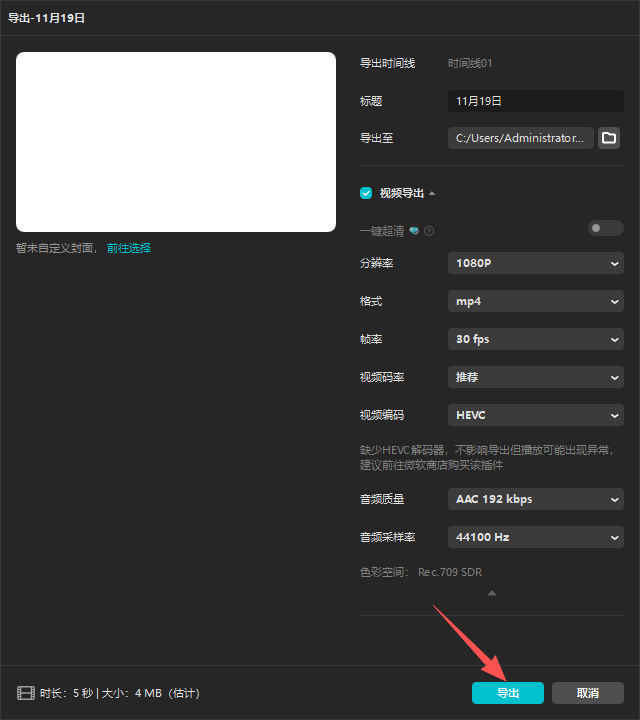Viewport: 640px width, 720px height.
Task: Click the white cover preview thumbnail
Action: click(x=176, y=142)
